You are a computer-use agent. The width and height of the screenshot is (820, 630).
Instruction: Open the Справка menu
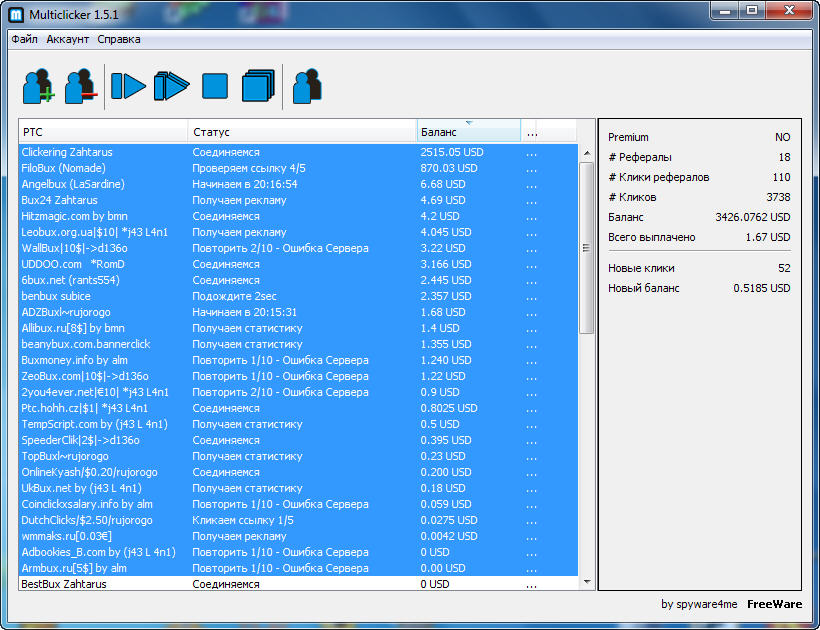[x=119, y=39]
